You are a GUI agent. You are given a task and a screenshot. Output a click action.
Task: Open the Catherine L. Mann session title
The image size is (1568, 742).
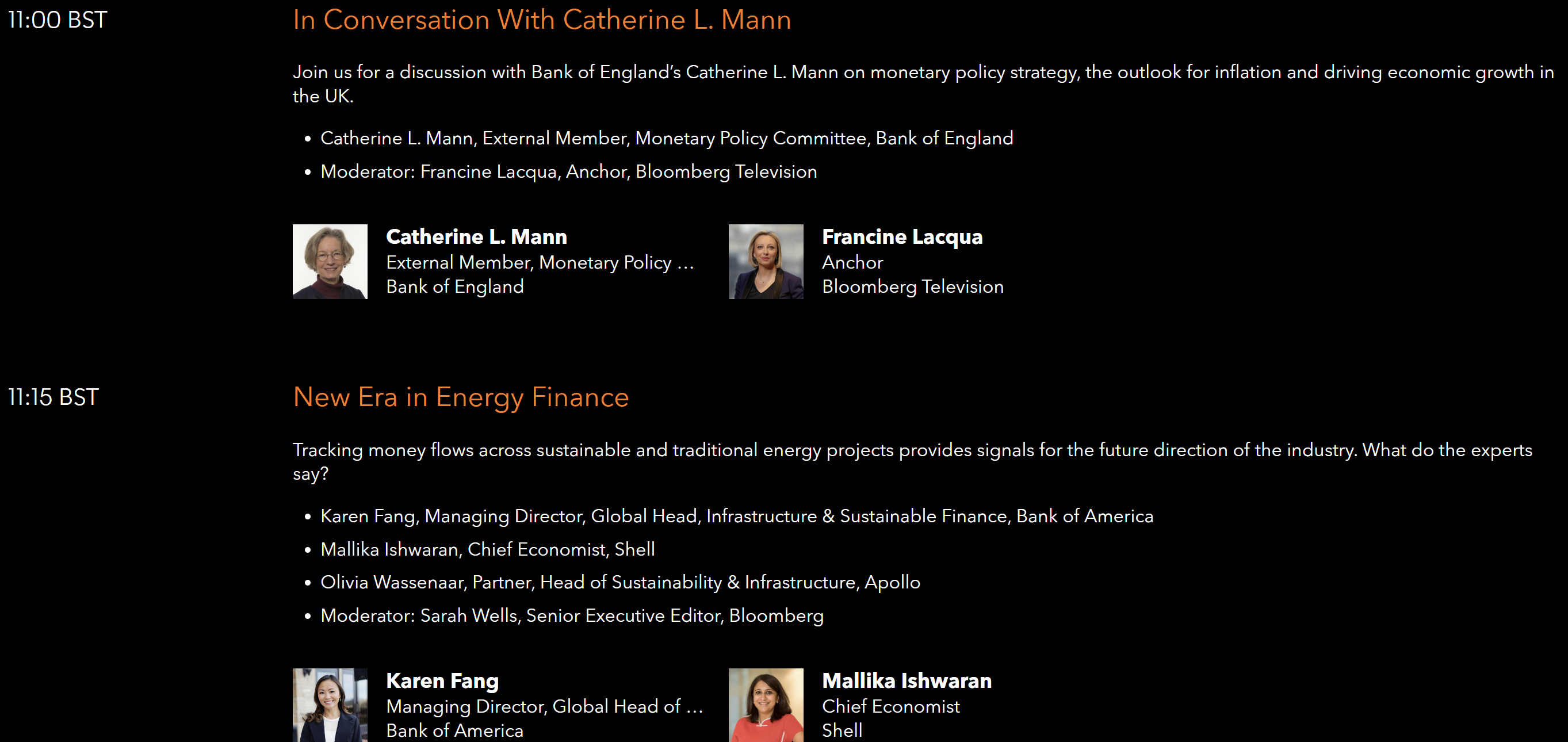pyautogui.click(x=541, y=20)
